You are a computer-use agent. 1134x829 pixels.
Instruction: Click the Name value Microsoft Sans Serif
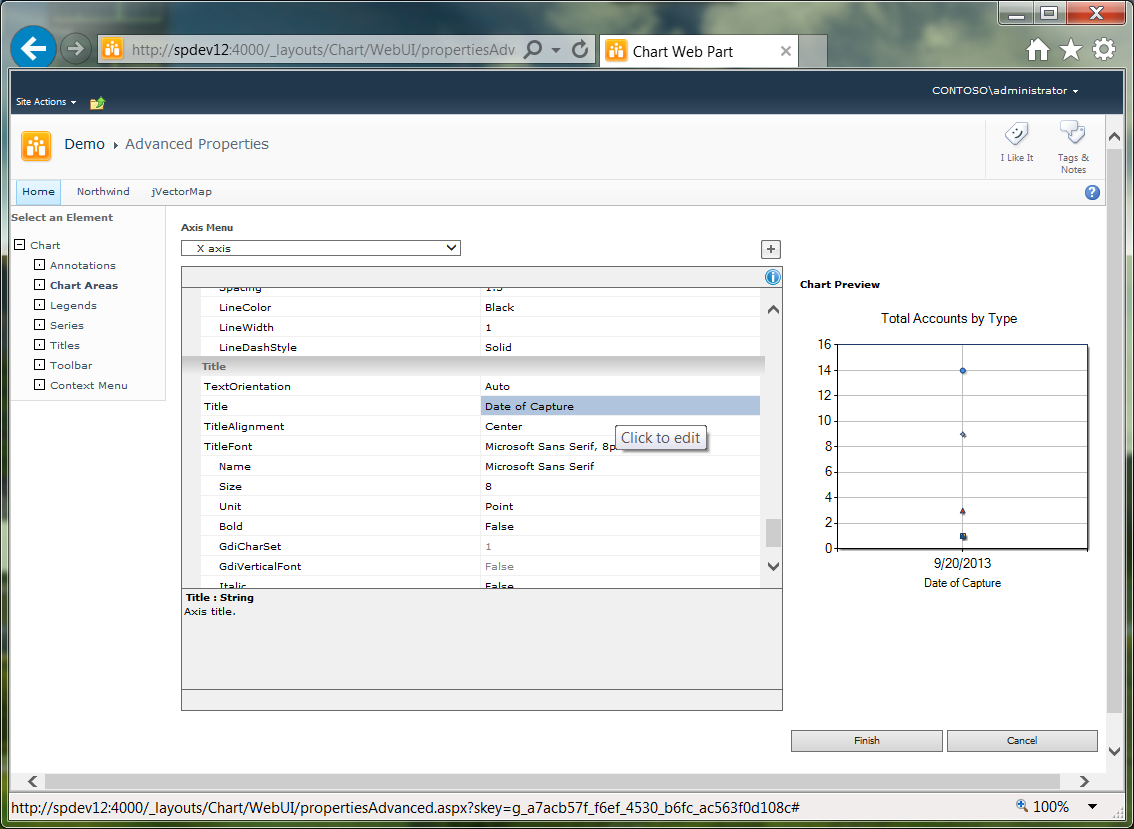(x=621, y=467)
